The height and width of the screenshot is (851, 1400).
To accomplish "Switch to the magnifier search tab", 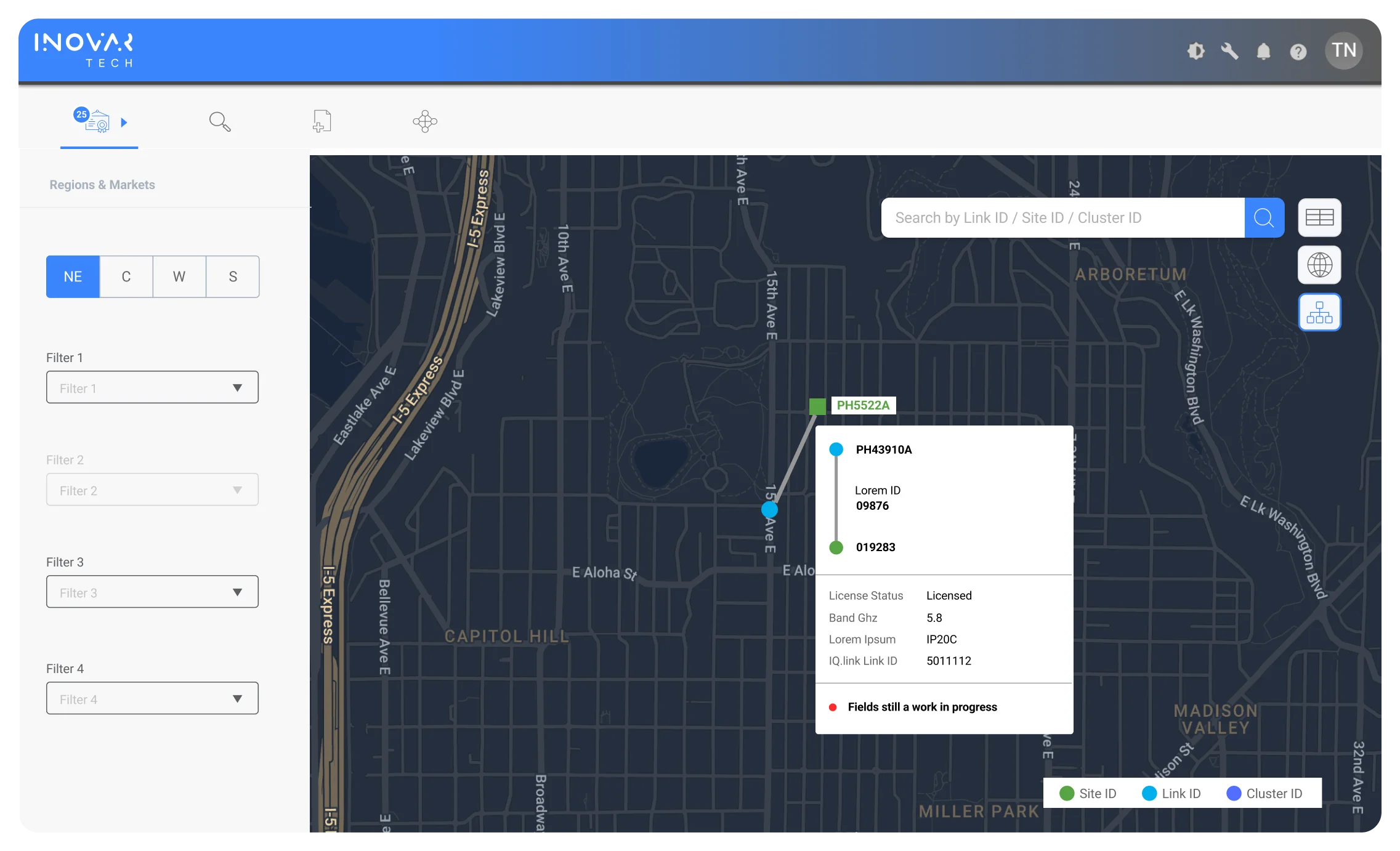I will tap(220, 121).
